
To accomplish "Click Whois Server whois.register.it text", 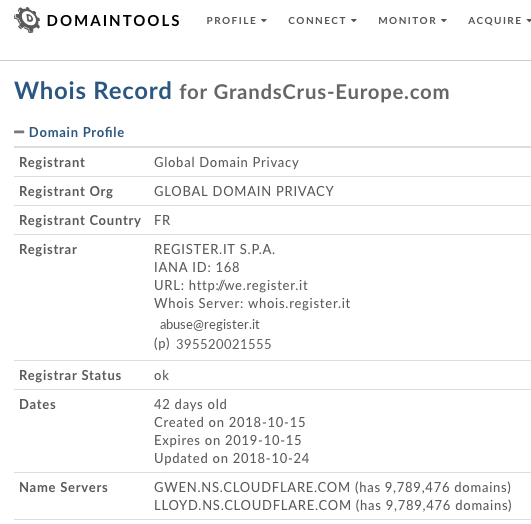I will tap(252, 303).
